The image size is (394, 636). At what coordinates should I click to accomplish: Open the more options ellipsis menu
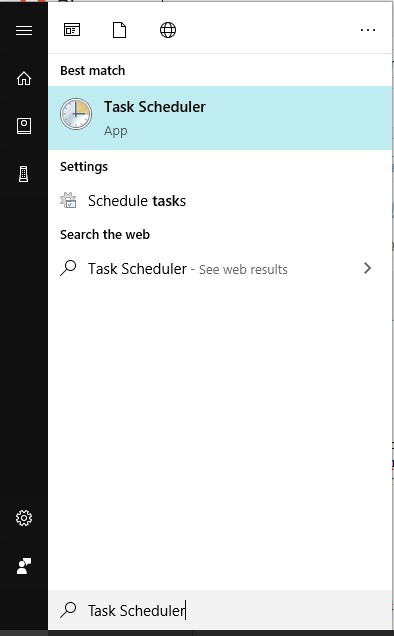pyautogui.click(x=368, y=30)
